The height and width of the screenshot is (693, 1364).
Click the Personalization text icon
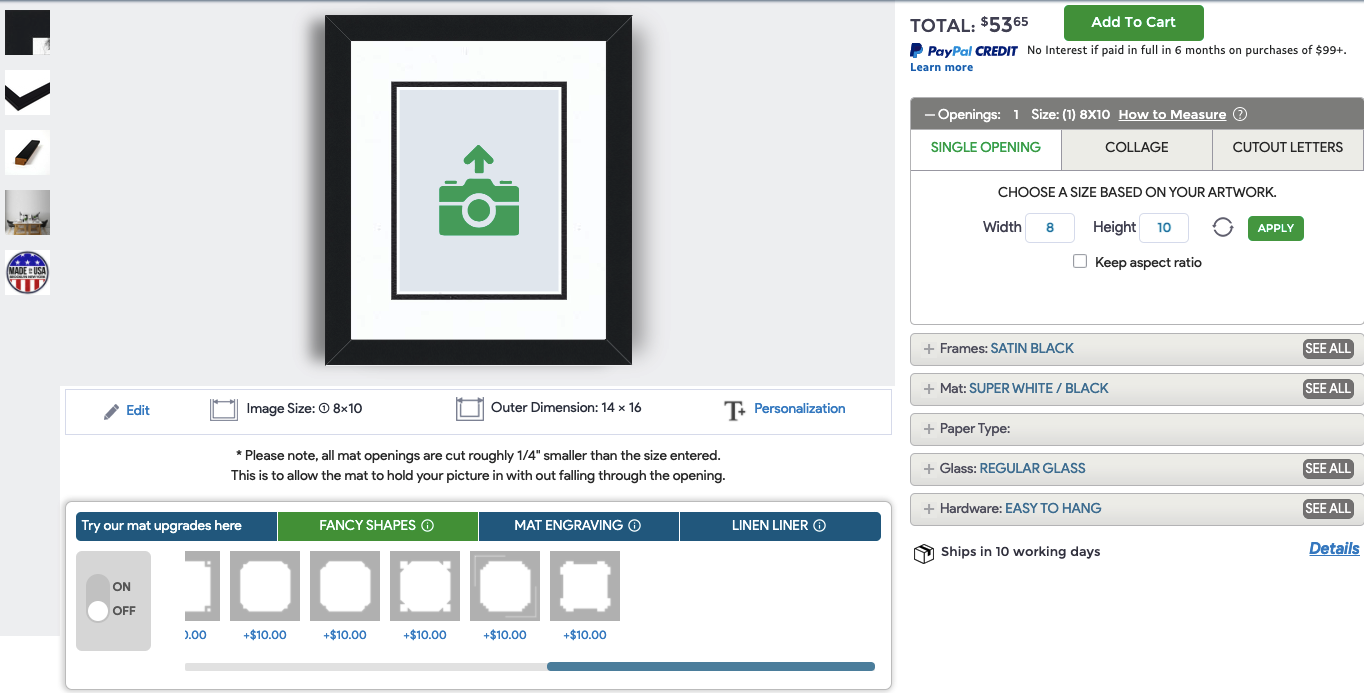click(734, 410)
